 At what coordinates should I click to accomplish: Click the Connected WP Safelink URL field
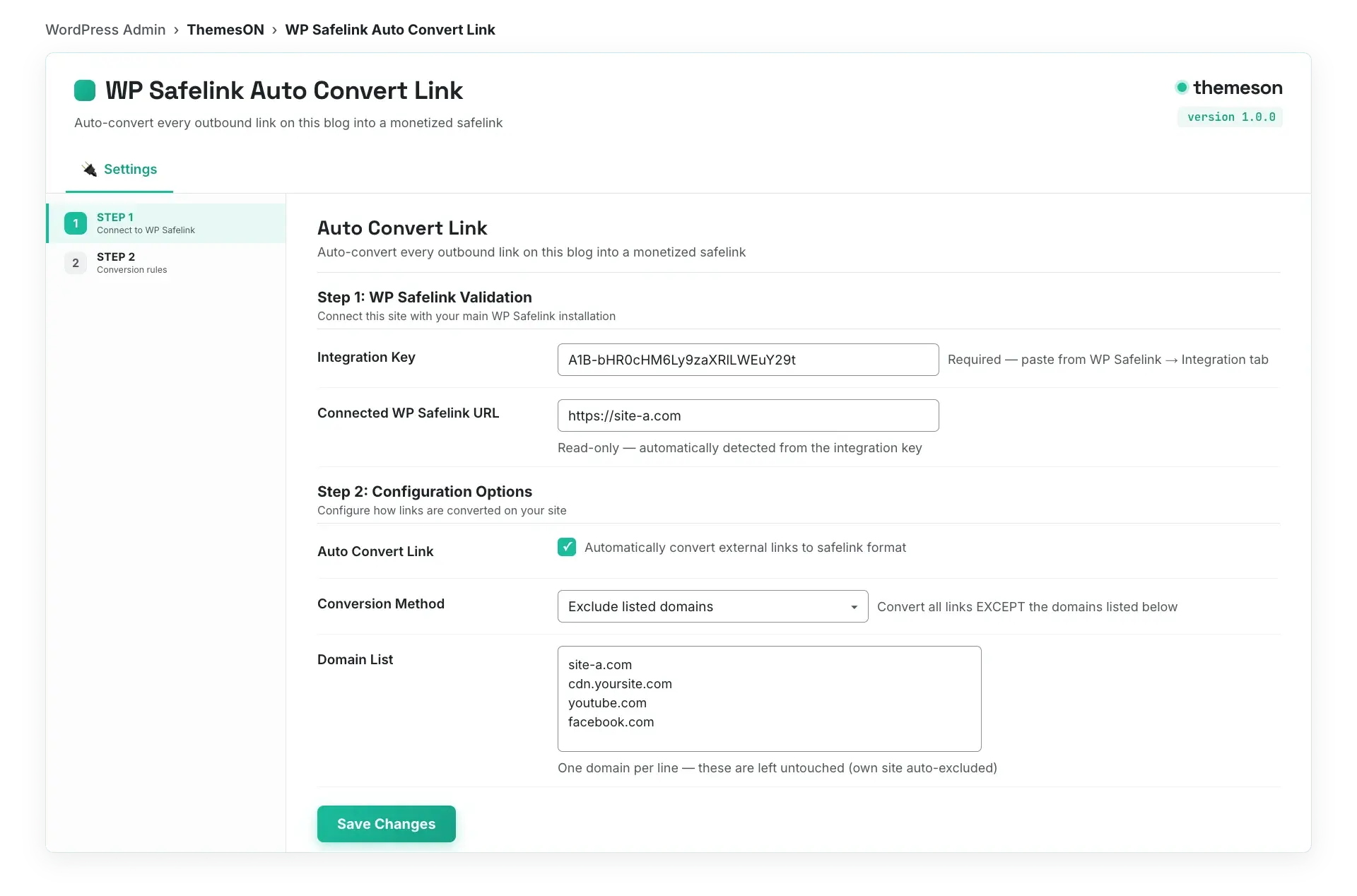tap(748, 415)
